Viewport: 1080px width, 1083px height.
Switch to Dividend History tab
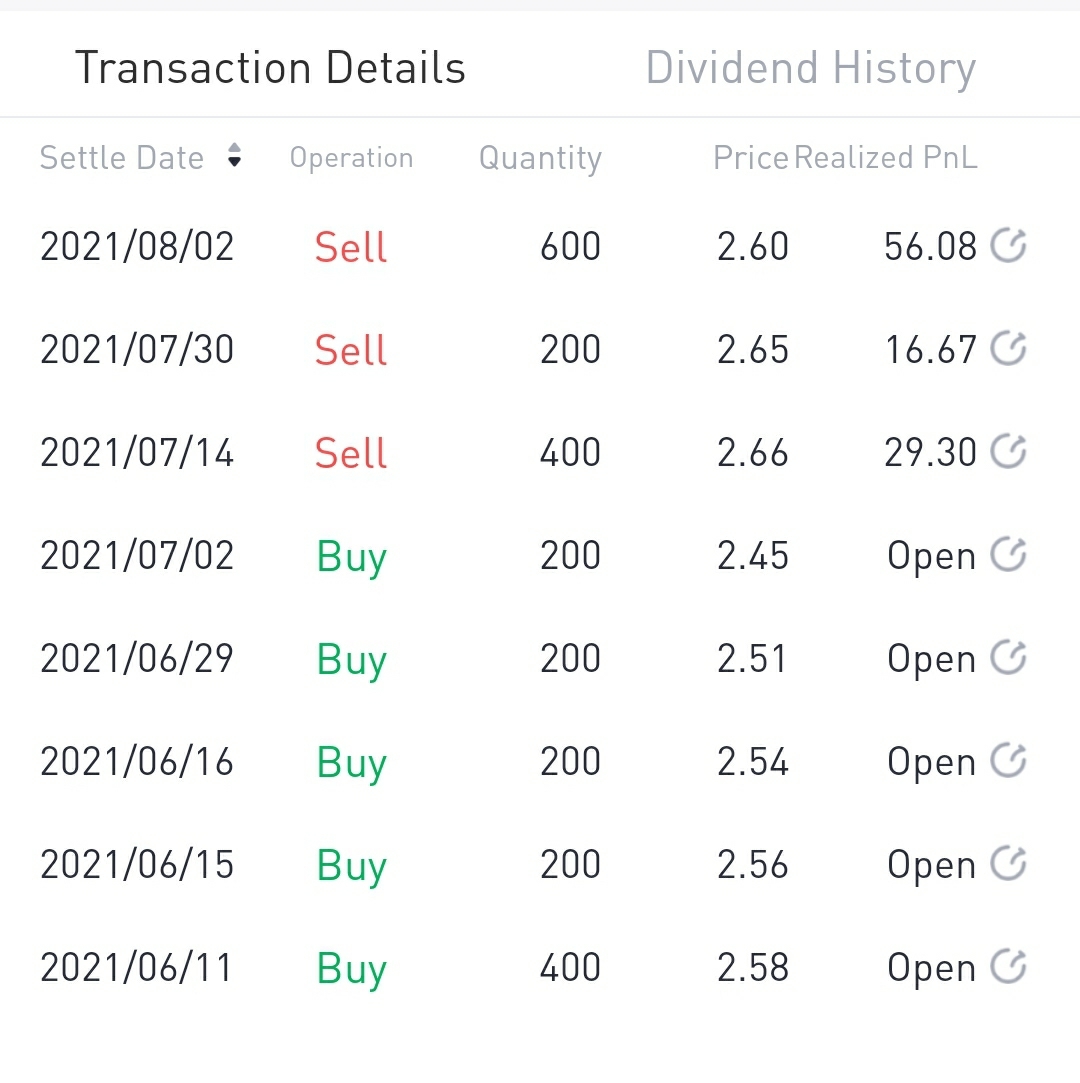click(x=810, y=68)
